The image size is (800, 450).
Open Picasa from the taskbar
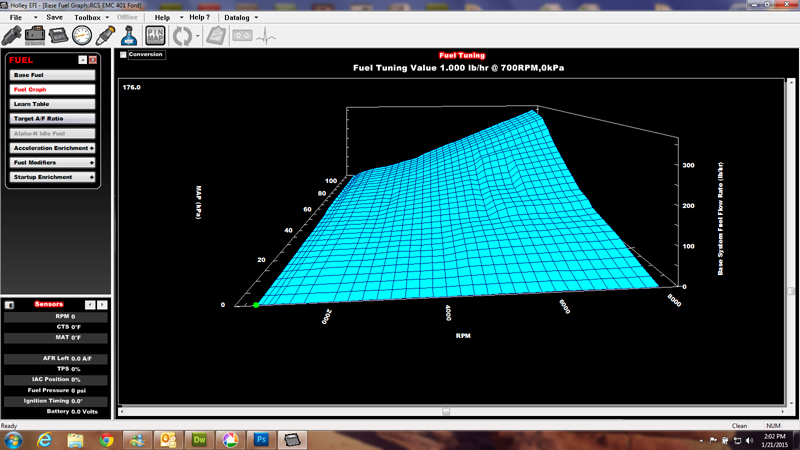point(230,440)
